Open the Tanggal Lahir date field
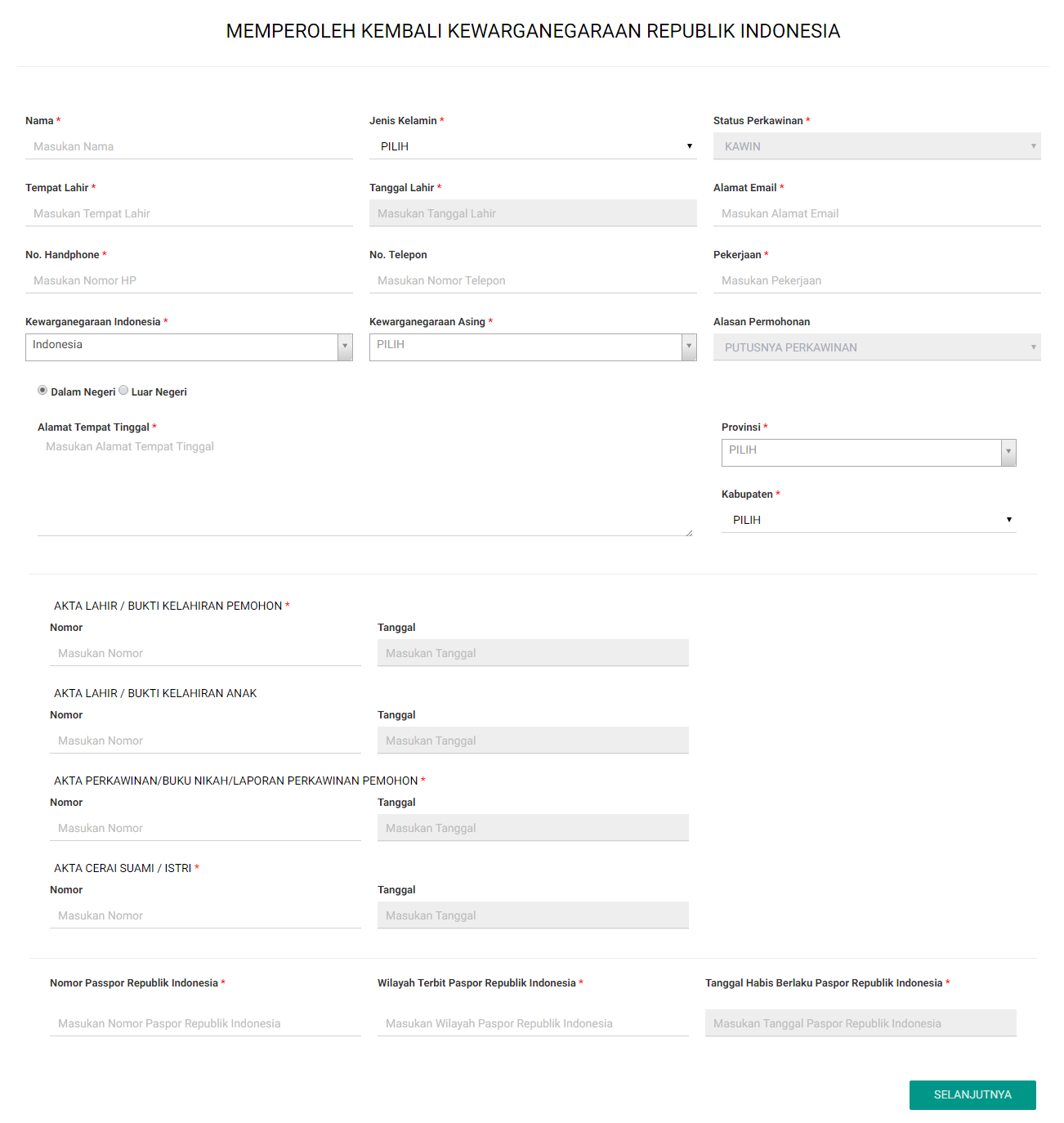The image size is (1064, 1123). click(x=533, y=213)
